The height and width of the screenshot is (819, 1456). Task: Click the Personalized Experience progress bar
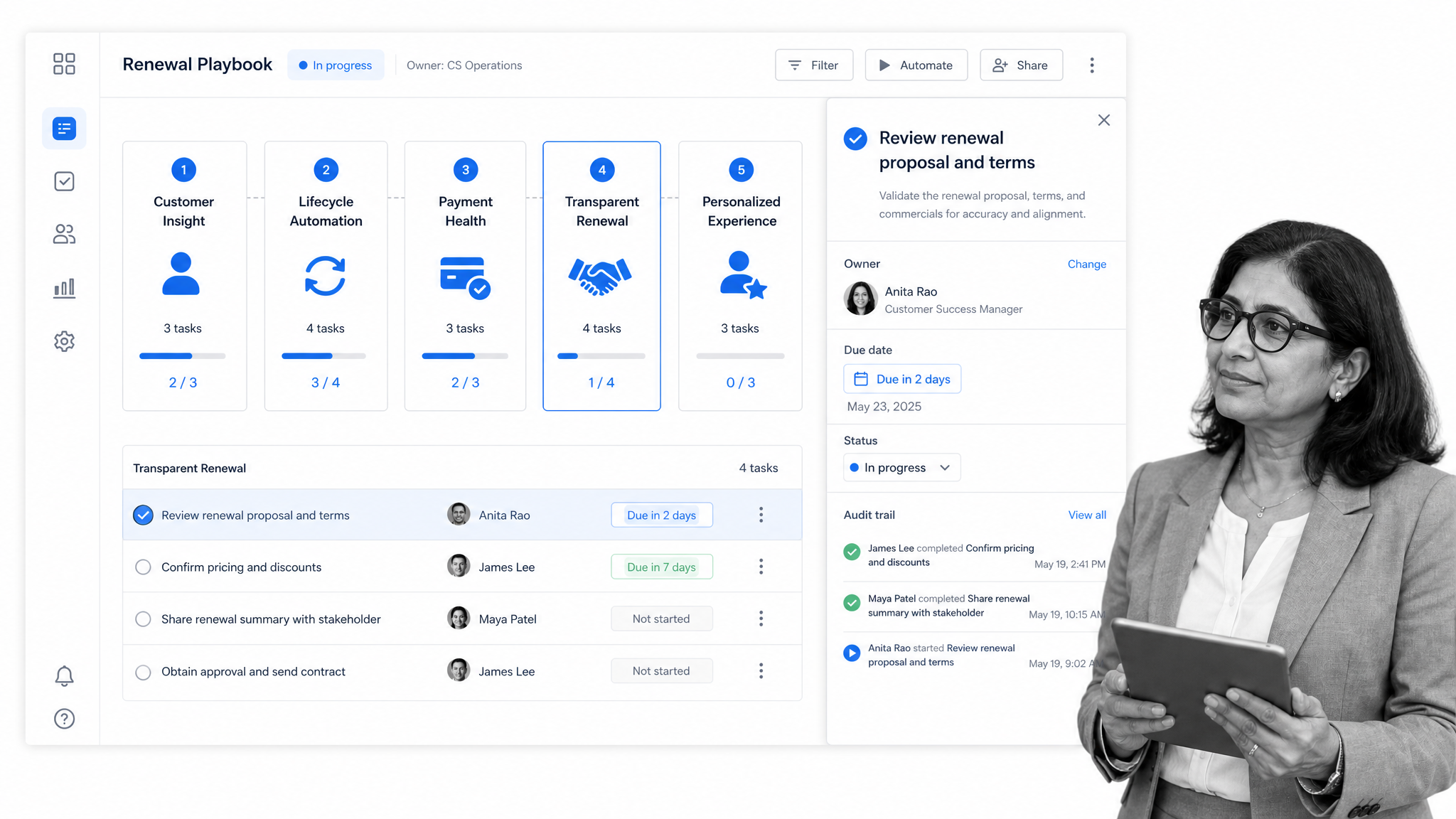pyautogui.click(x=740, y=355)
